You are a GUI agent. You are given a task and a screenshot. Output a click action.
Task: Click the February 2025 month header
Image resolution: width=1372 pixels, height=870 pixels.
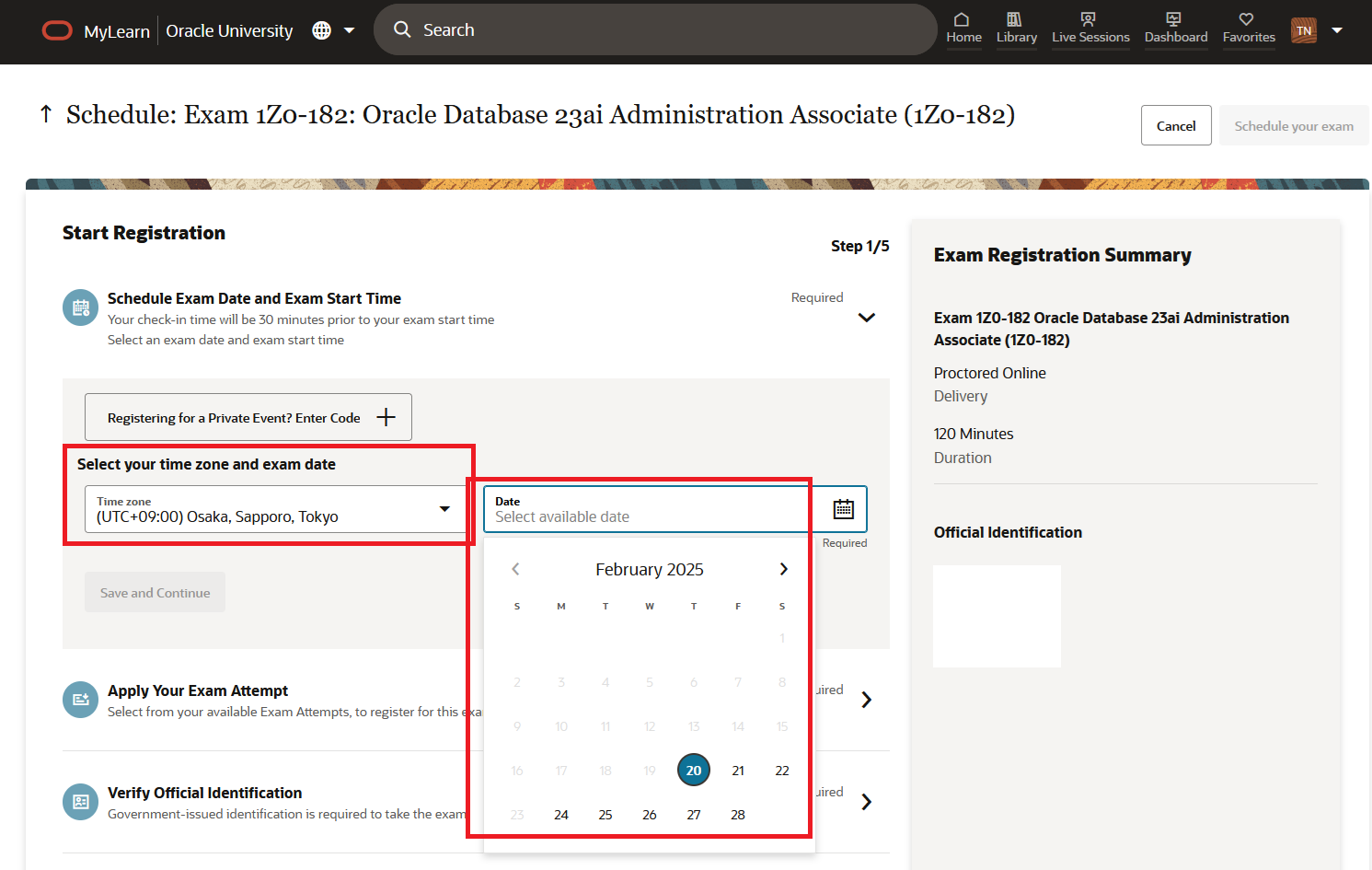click(x=650, y=570)
